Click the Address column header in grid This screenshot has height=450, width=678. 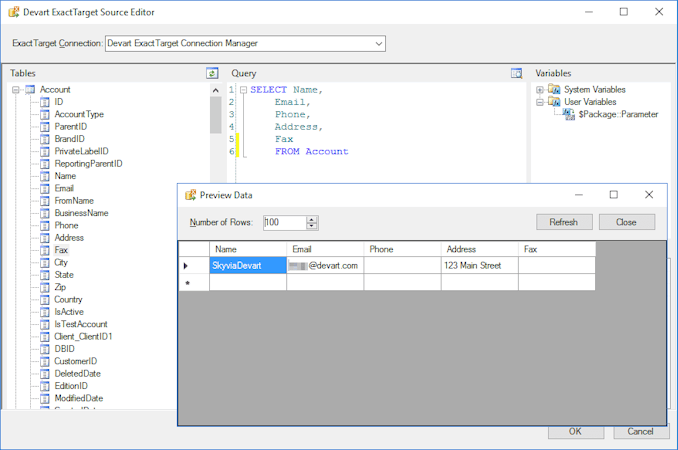coord(480,249)
